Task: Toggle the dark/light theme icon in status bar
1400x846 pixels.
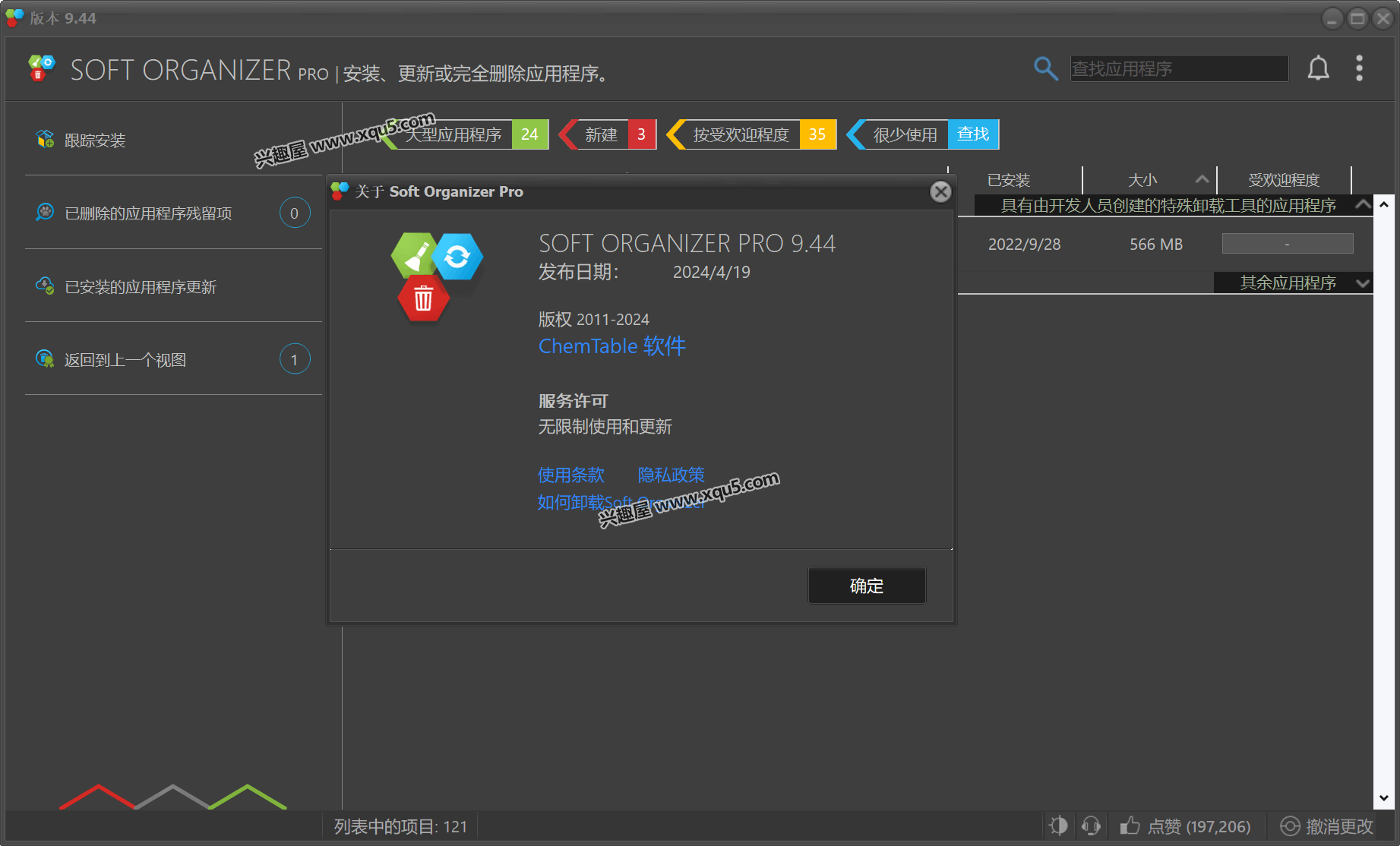Action: click(1058, 825)
